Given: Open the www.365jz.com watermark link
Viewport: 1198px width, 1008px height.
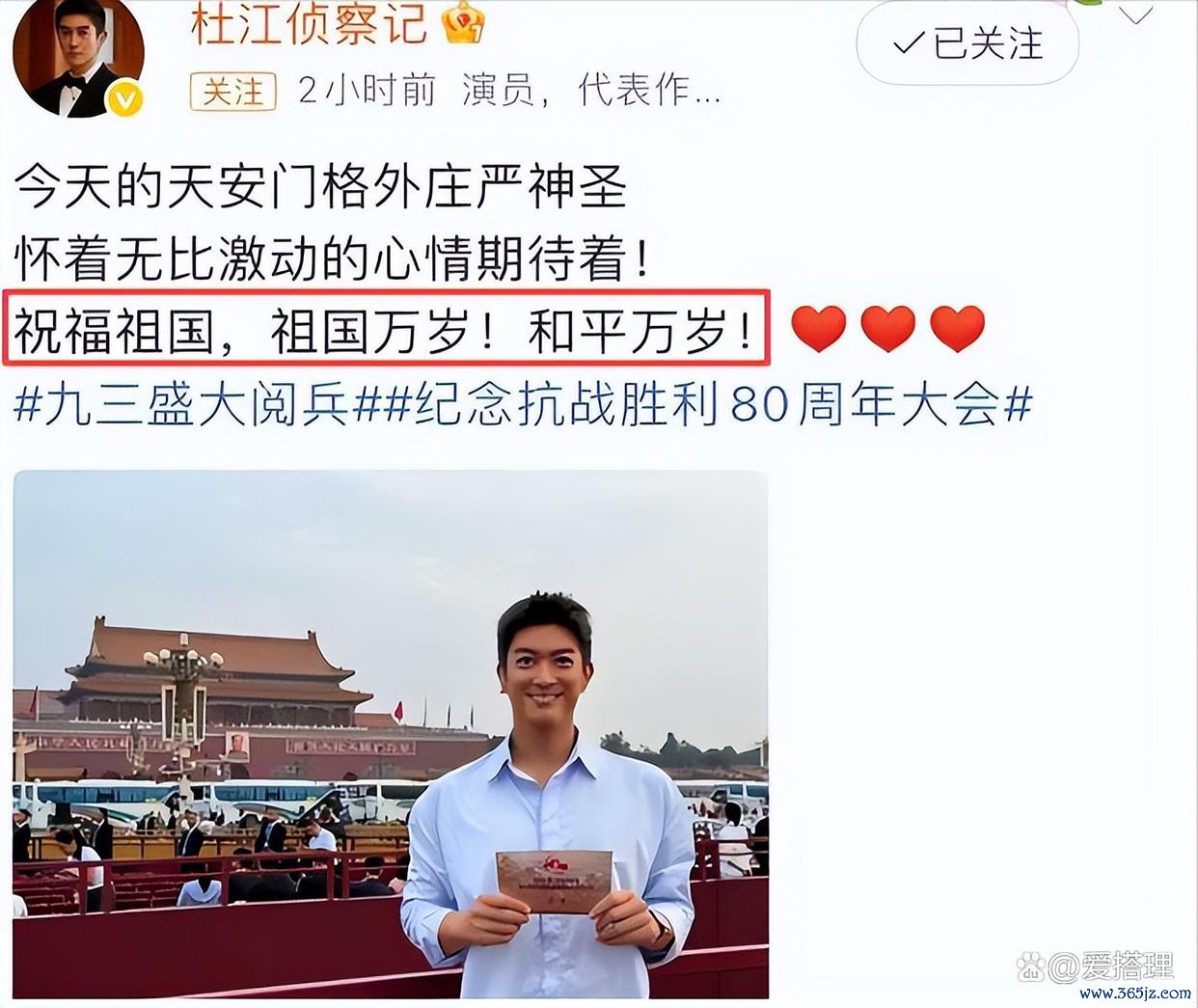Looking at the screenshot, I should pos(1136,994).
